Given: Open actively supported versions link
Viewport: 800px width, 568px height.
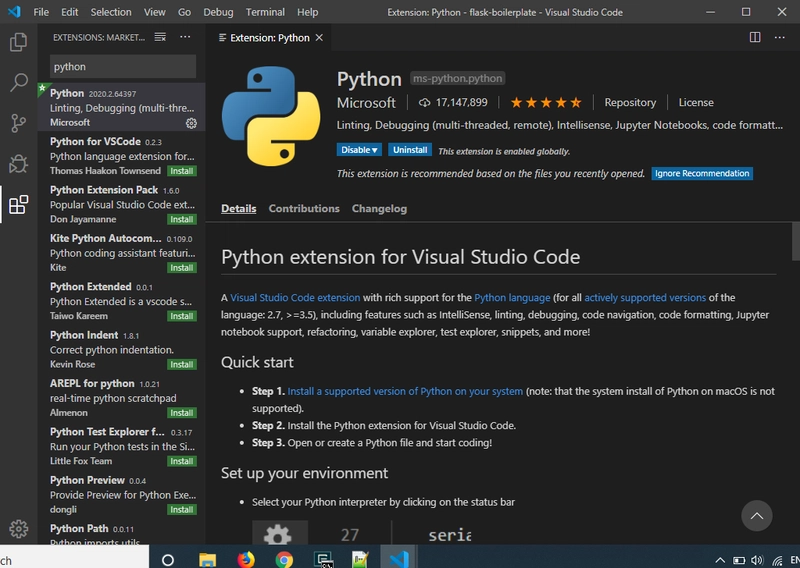Looking at the screenshot, I should coord(645,298).
